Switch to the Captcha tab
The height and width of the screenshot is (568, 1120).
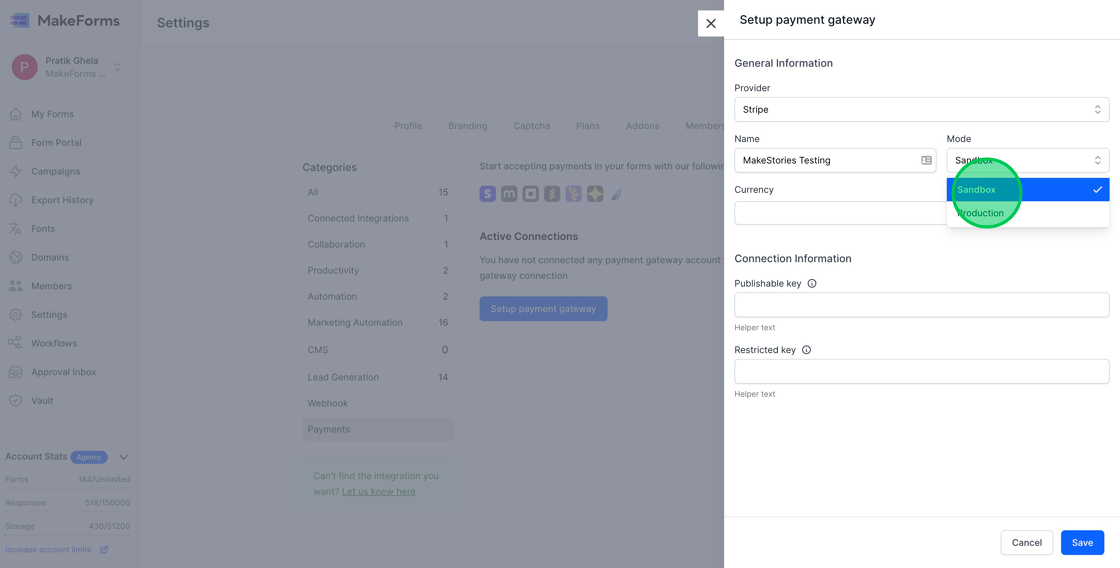(531, 126)
